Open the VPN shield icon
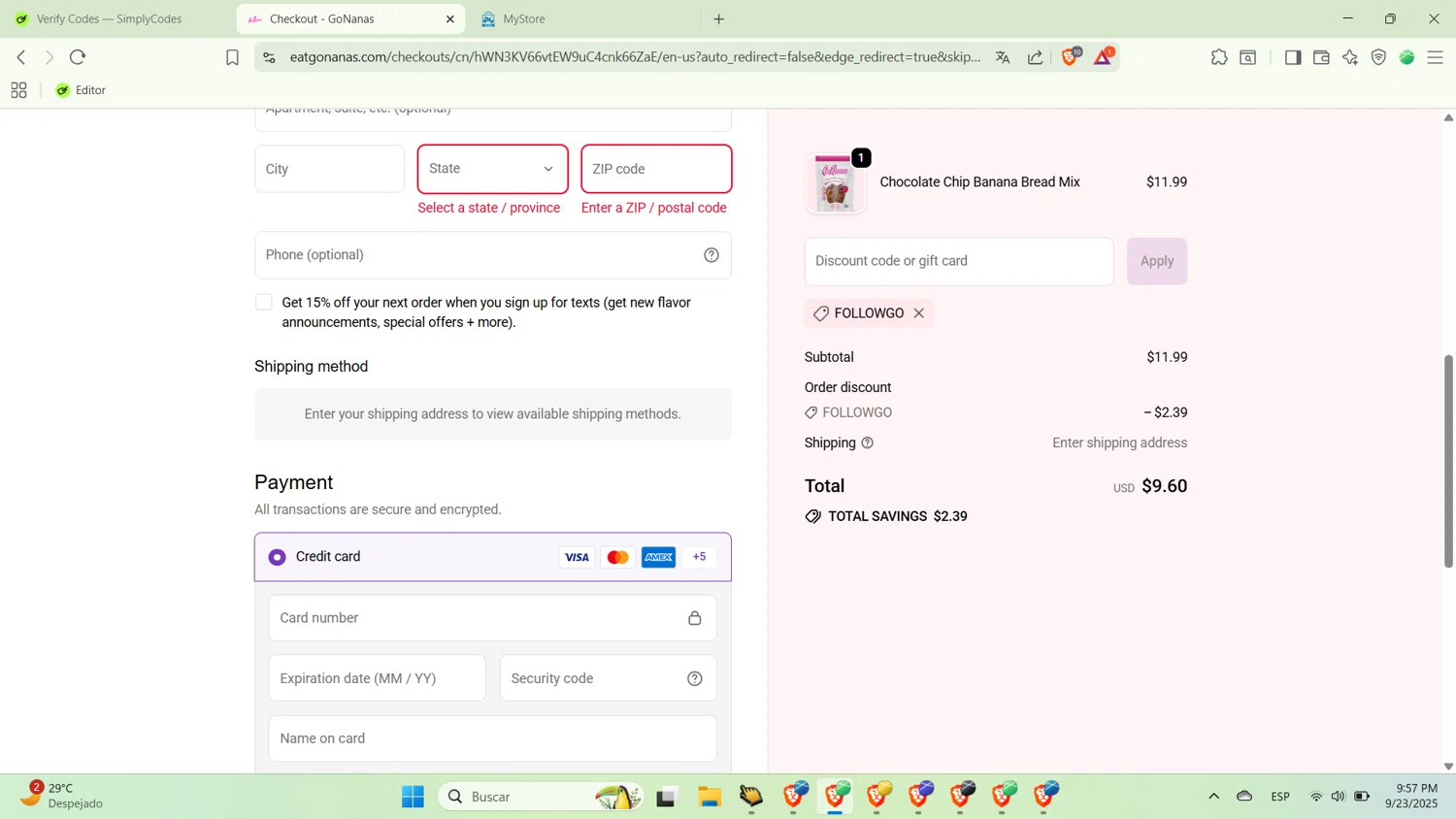This screenshot has width=1456, height=819. tap(1378, 57)
